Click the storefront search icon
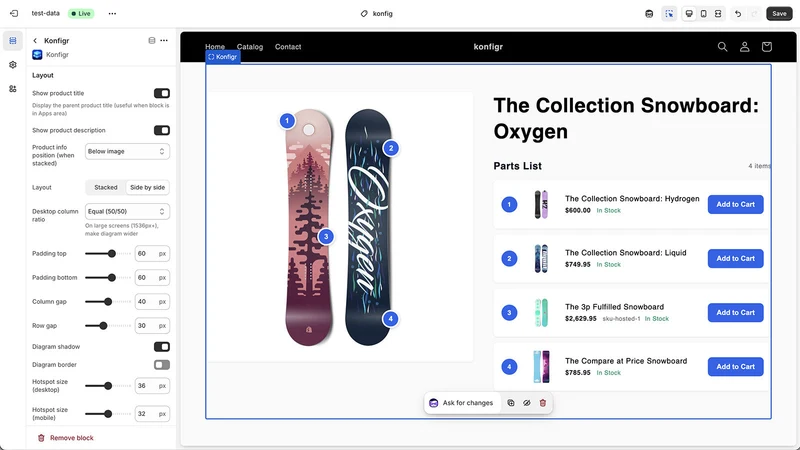Image resolution: width=800 pixels, height=450 pixels. 722,47
